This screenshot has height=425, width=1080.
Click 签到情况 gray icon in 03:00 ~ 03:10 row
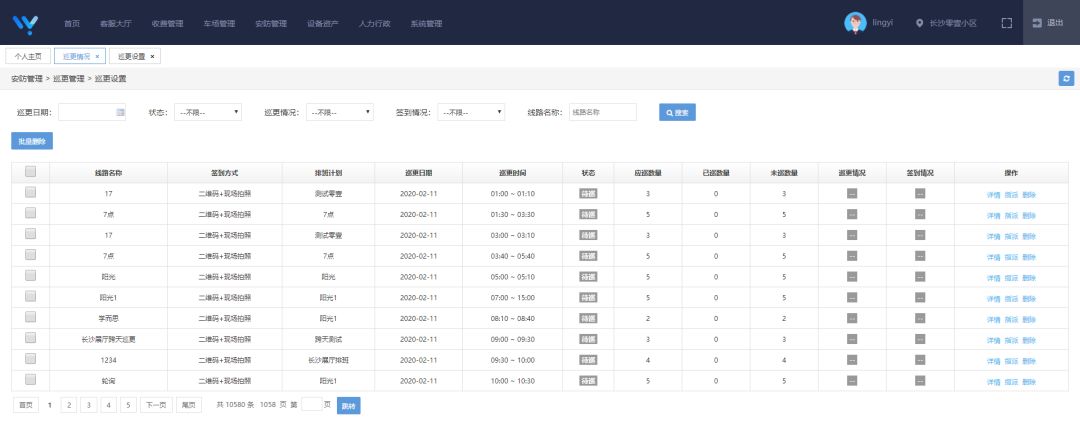pyautogui.click(x=920, y=235)
